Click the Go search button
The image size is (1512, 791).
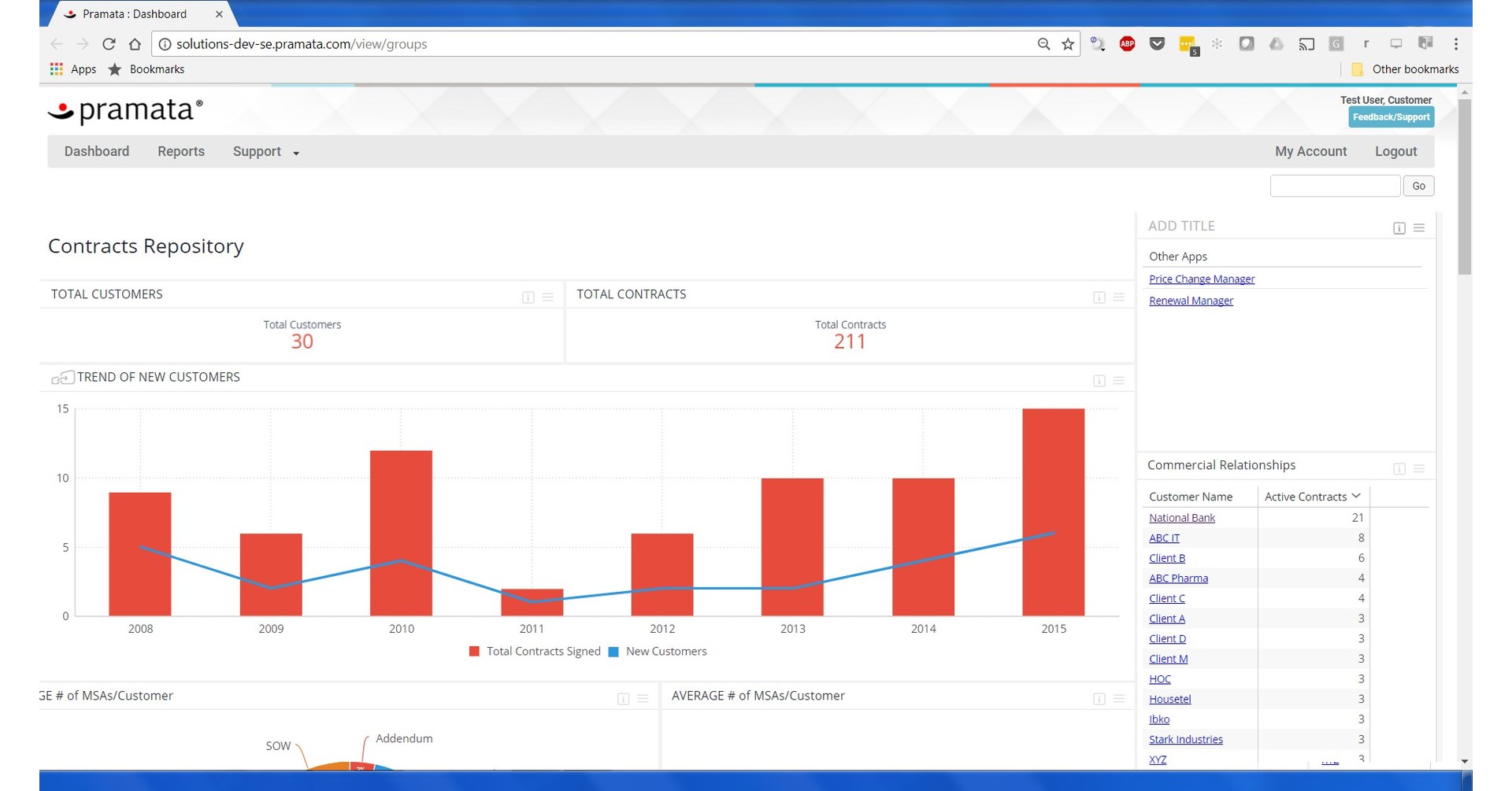[x=1417, y=186]
